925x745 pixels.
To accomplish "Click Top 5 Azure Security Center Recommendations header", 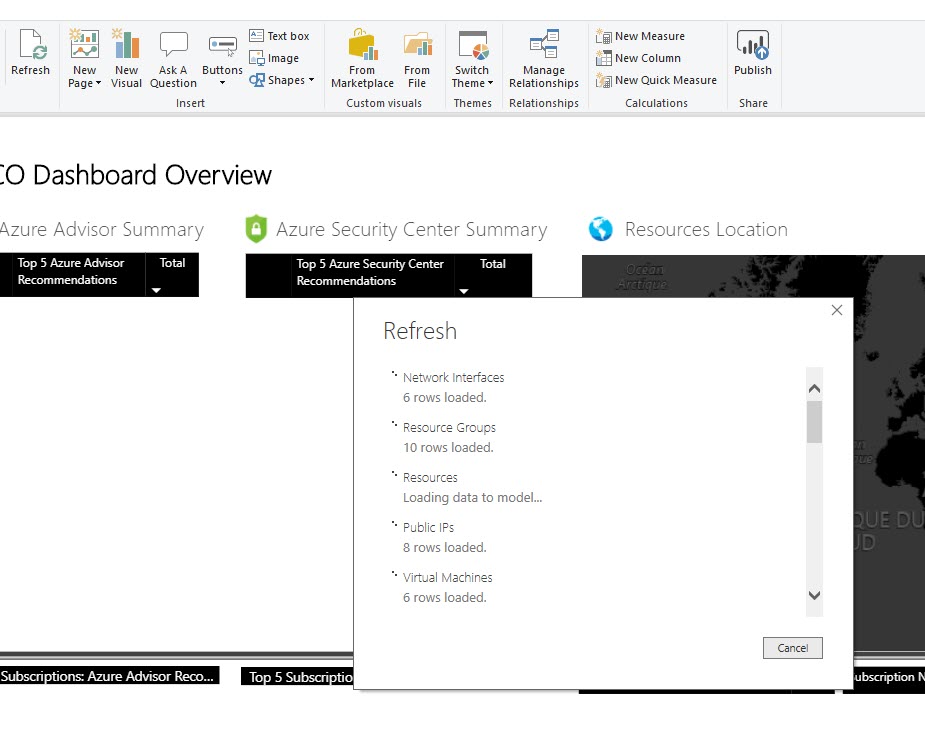I will point(370,273).
